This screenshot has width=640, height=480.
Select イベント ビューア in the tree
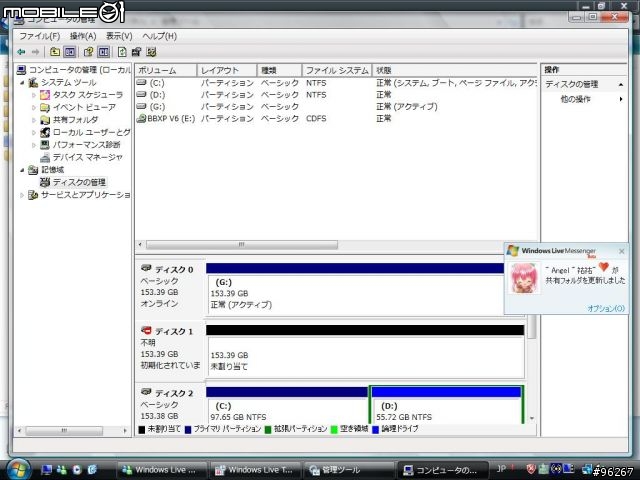(x=84, y=107)
